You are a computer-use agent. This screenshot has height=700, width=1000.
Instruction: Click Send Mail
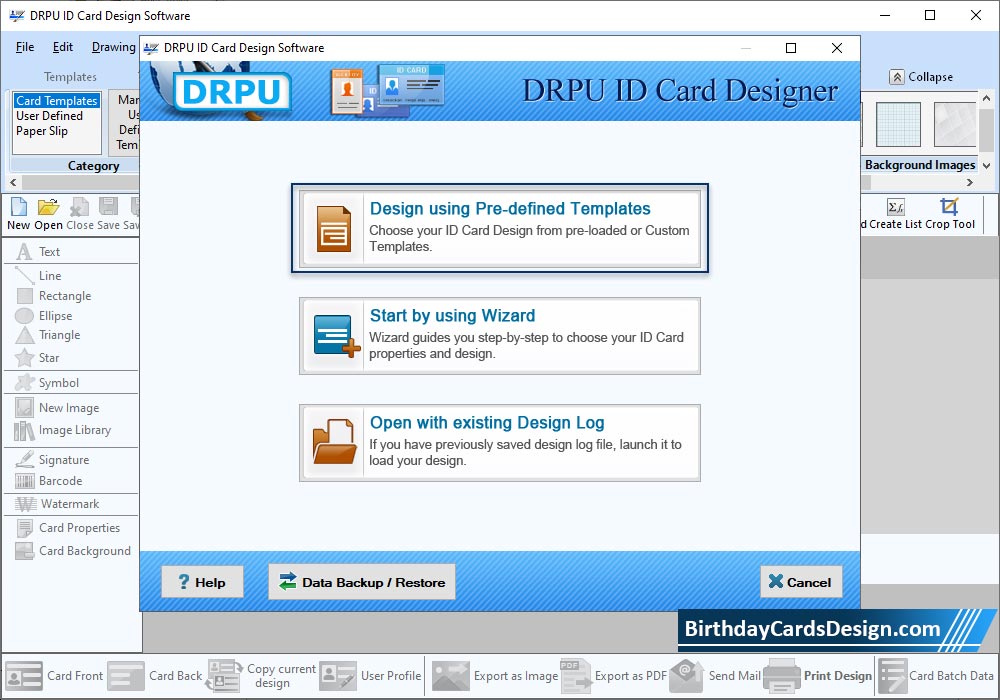coord(716,676)
